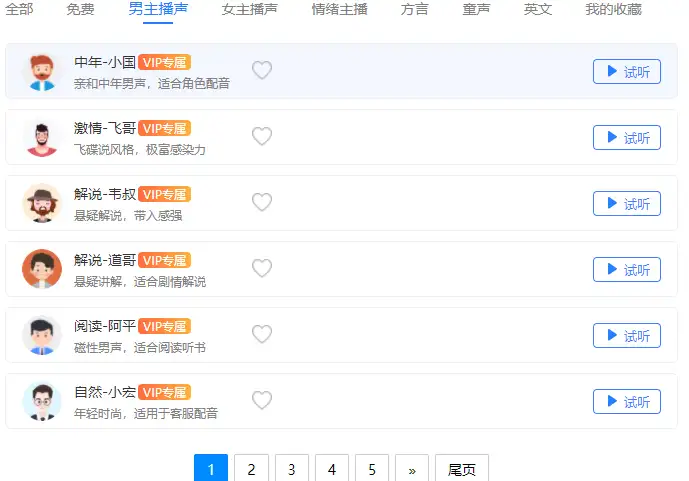The width and height of the screenshot is (689, 481).
Task: Toggle the heart for 解说-道哥
Action: click(x=262, y=268)
